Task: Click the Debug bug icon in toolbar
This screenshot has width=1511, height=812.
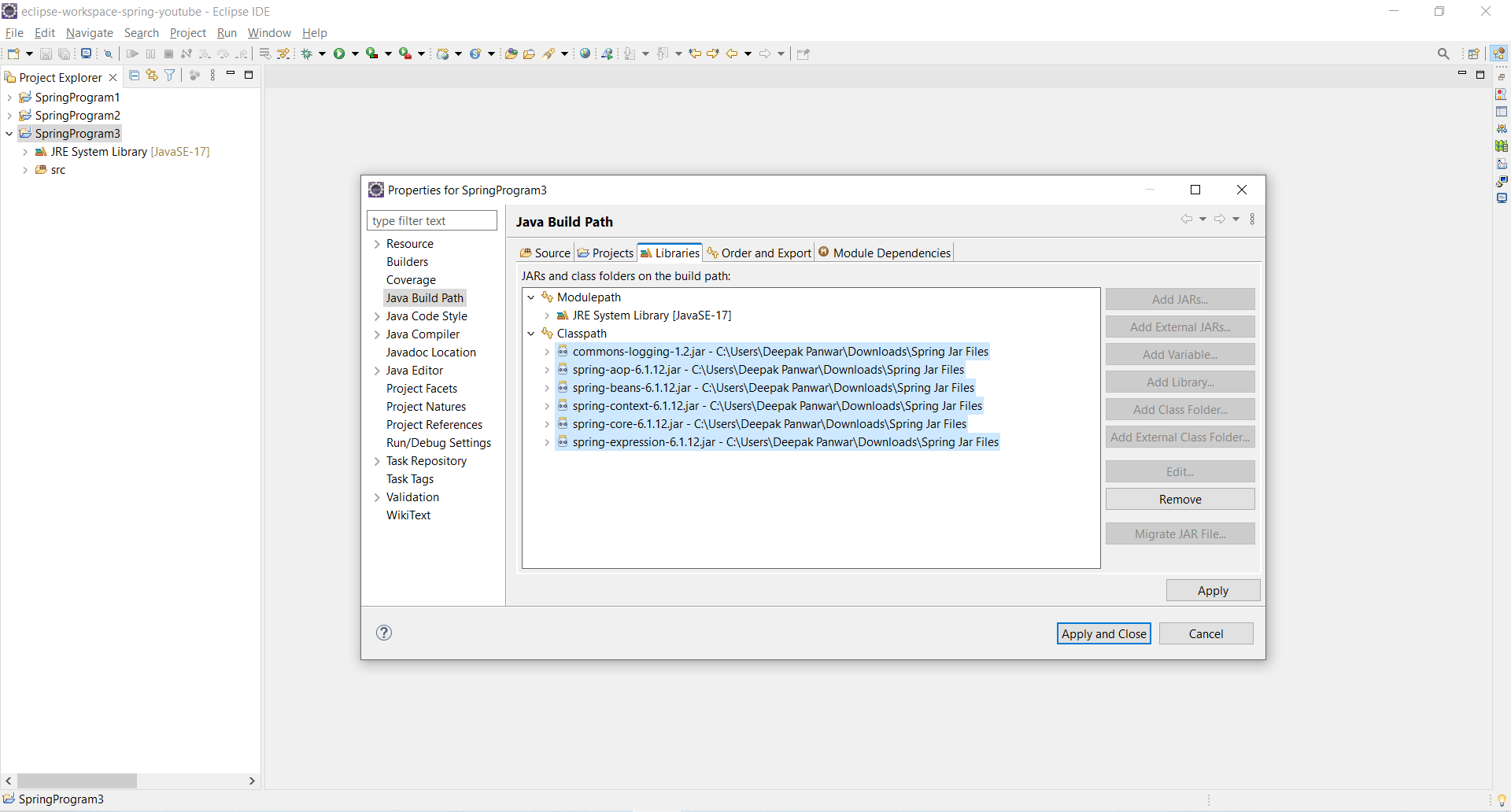Action: pos(307,54)
